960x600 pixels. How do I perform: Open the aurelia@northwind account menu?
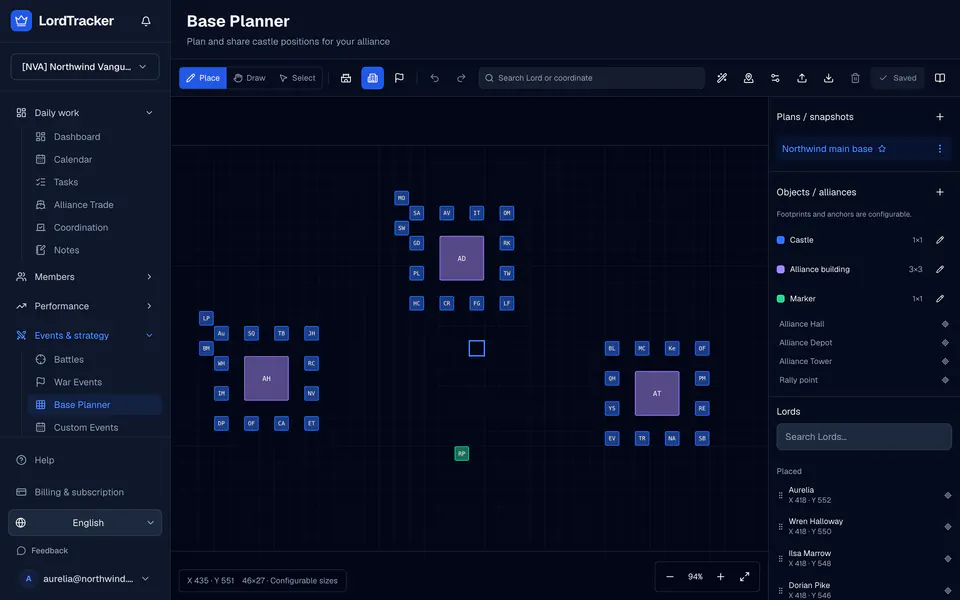pos(84,579)
